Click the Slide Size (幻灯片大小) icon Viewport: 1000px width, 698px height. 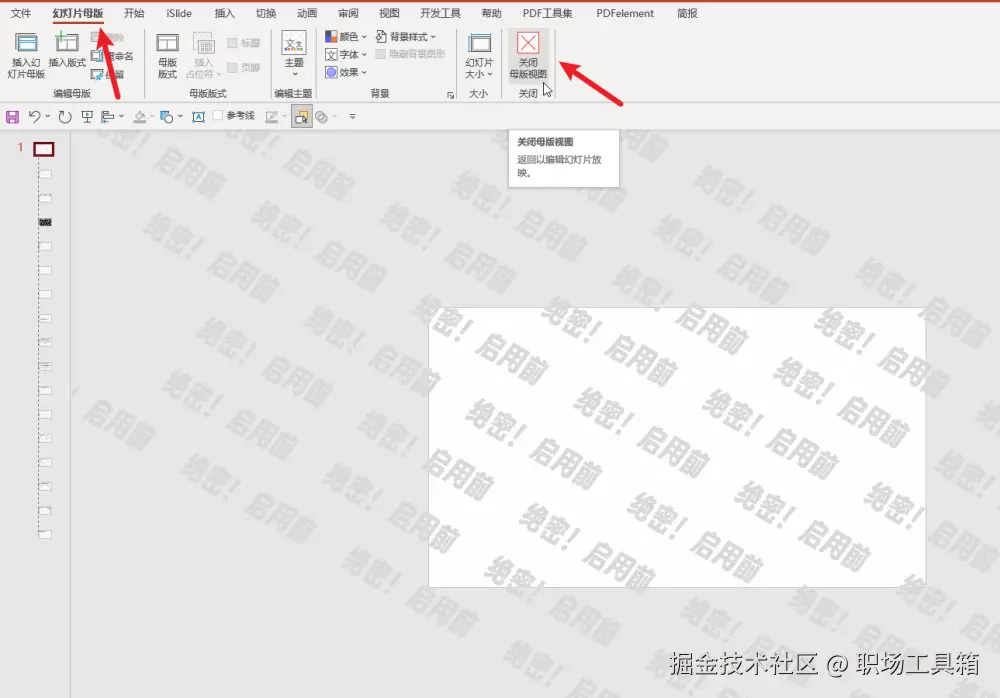[x=479, y=43]
